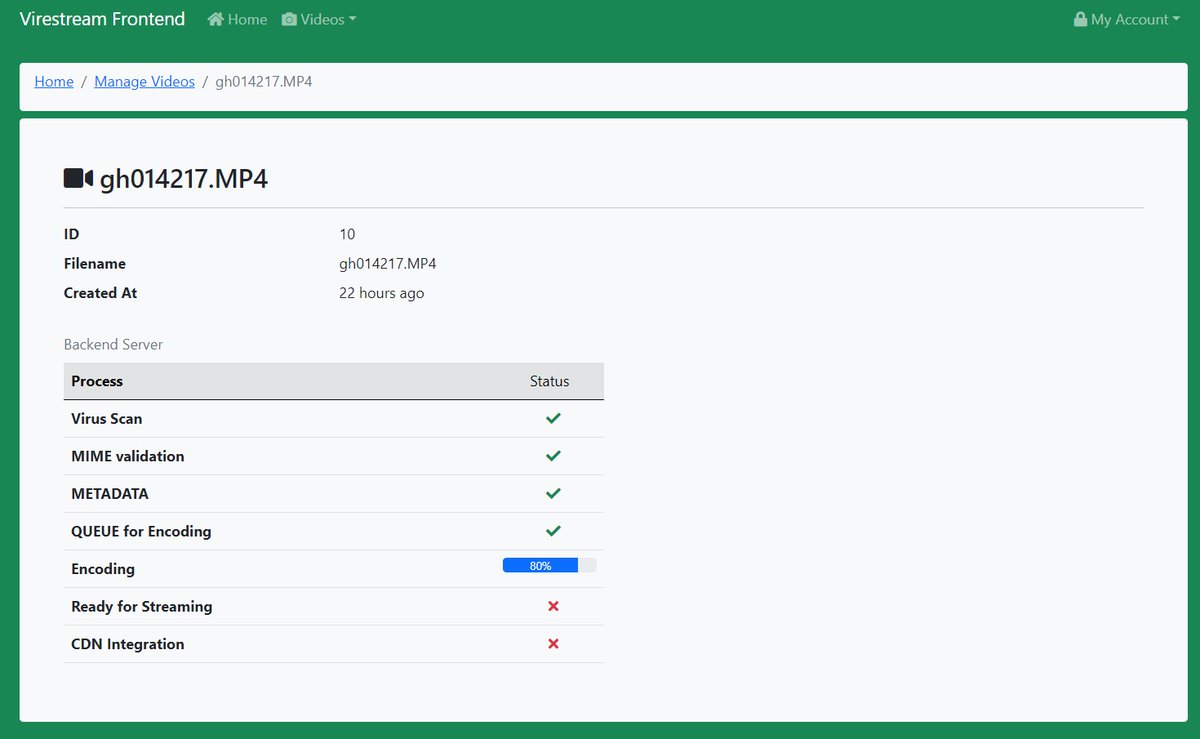Click the Status column header

pyautogui.click(x=550, y=381)
